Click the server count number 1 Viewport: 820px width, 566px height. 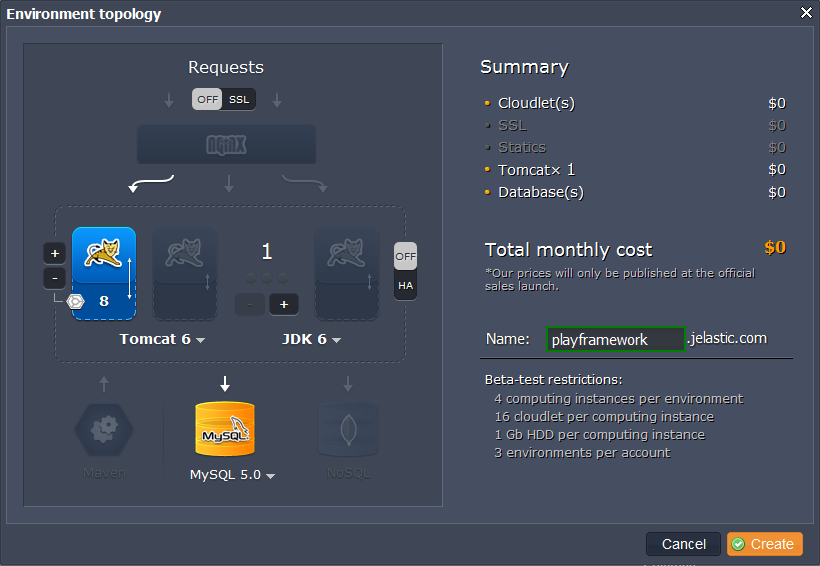coord(267,252)
